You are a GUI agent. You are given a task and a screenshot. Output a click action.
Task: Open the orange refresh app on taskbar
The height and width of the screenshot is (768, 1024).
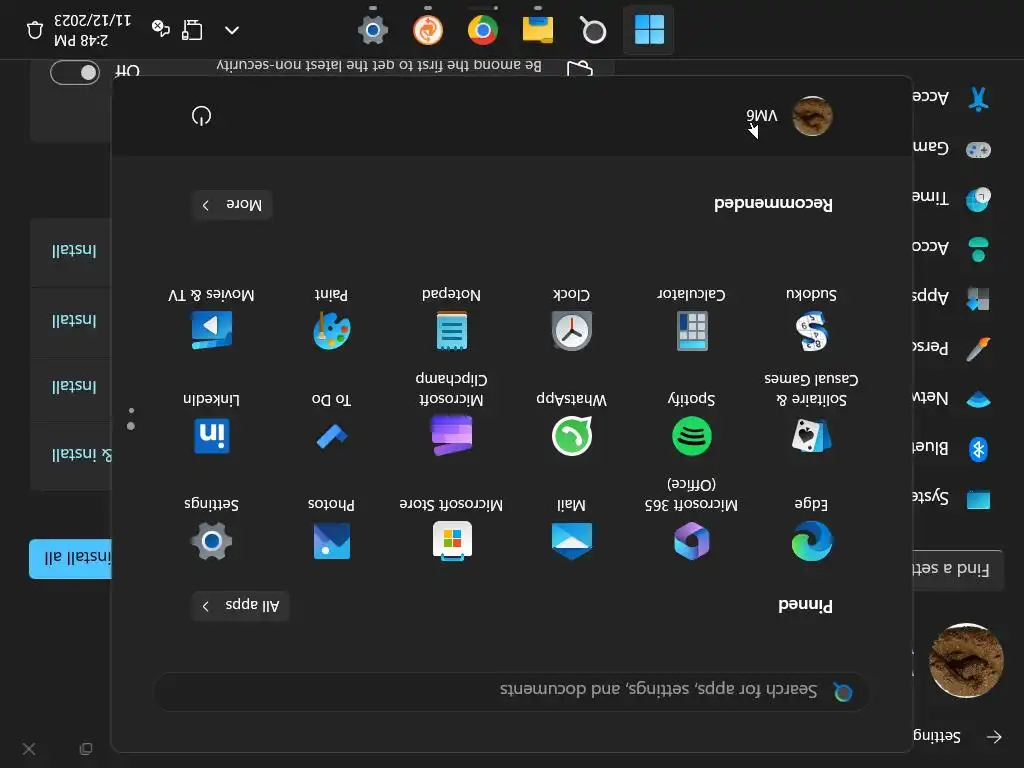pyautogui.click(x=428, y=30)
